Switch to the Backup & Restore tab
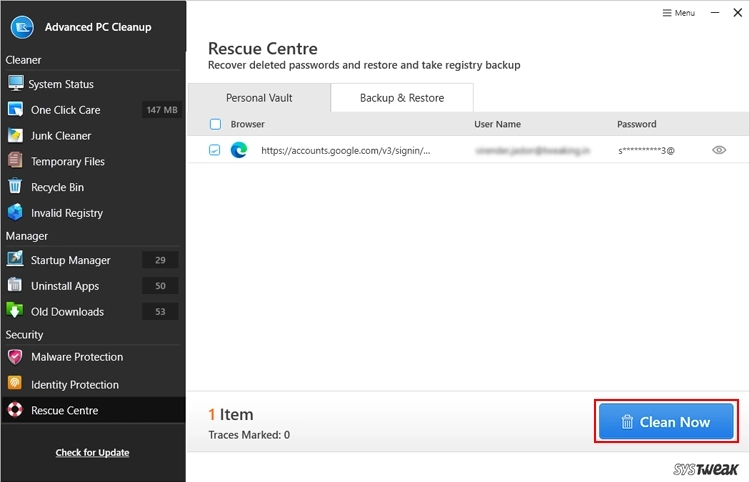The width and height of the screenshot is (750, 482). [x=402, y=98]
